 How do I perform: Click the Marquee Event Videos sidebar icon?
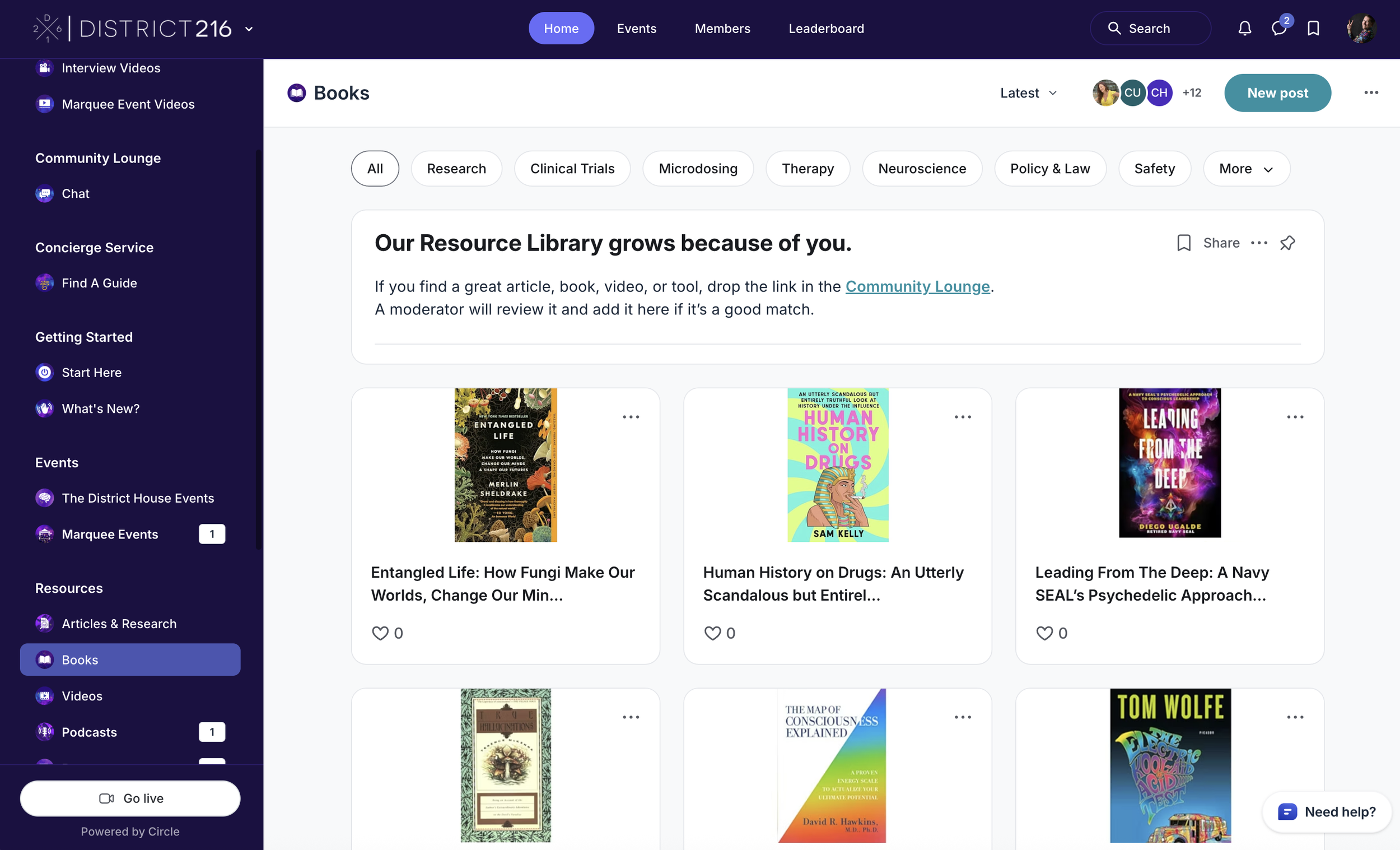[44, 104]
